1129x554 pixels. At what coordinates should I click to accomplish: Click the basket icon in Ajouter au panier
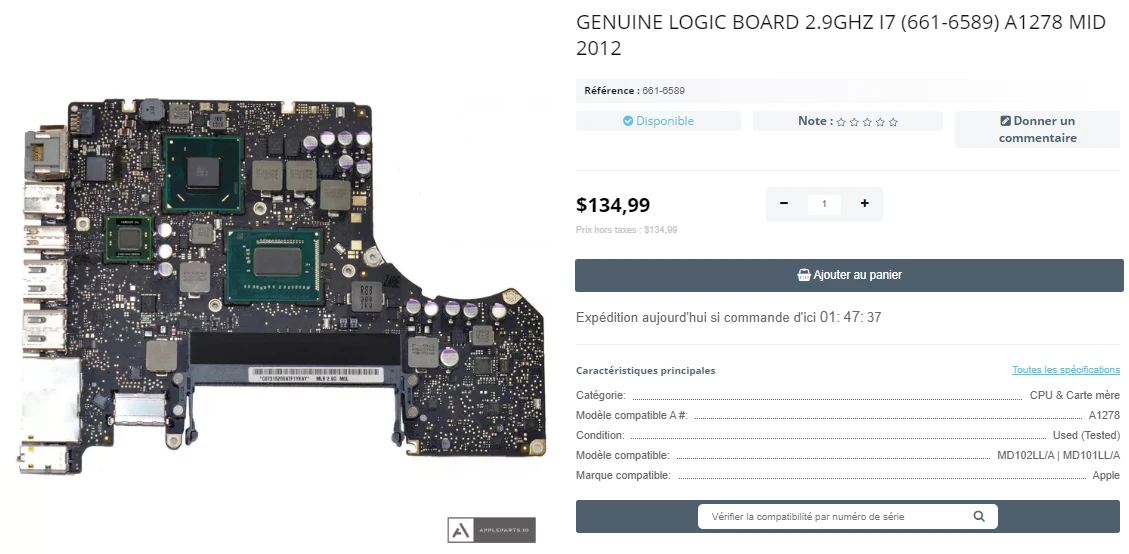804,274
